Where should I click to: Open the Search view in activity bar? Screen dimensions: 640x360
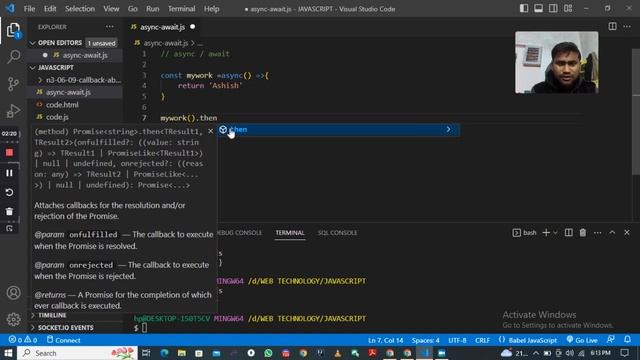13,56
